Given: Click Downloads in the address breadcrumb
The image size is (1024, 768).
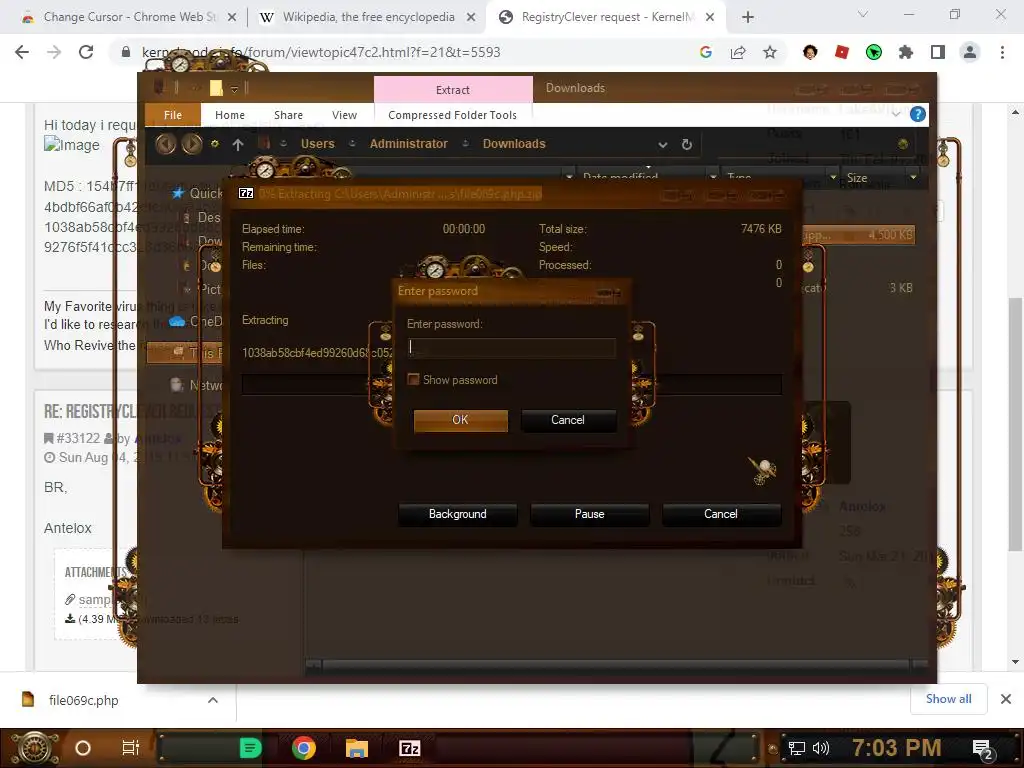Looking at the screenshot, I should coord(514,144).
